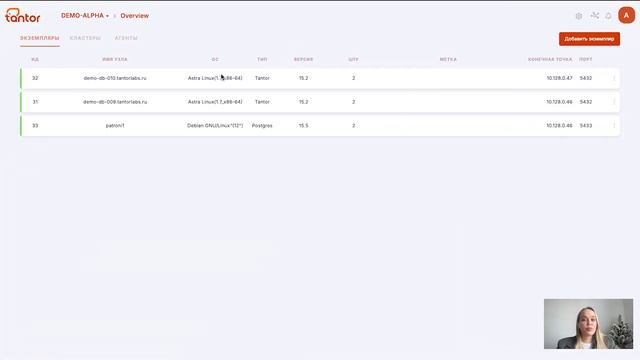Open the three-dot menu for demo-db-010 row
The height and width of the screenshot is (360, 640).
(x=614, y=78)
